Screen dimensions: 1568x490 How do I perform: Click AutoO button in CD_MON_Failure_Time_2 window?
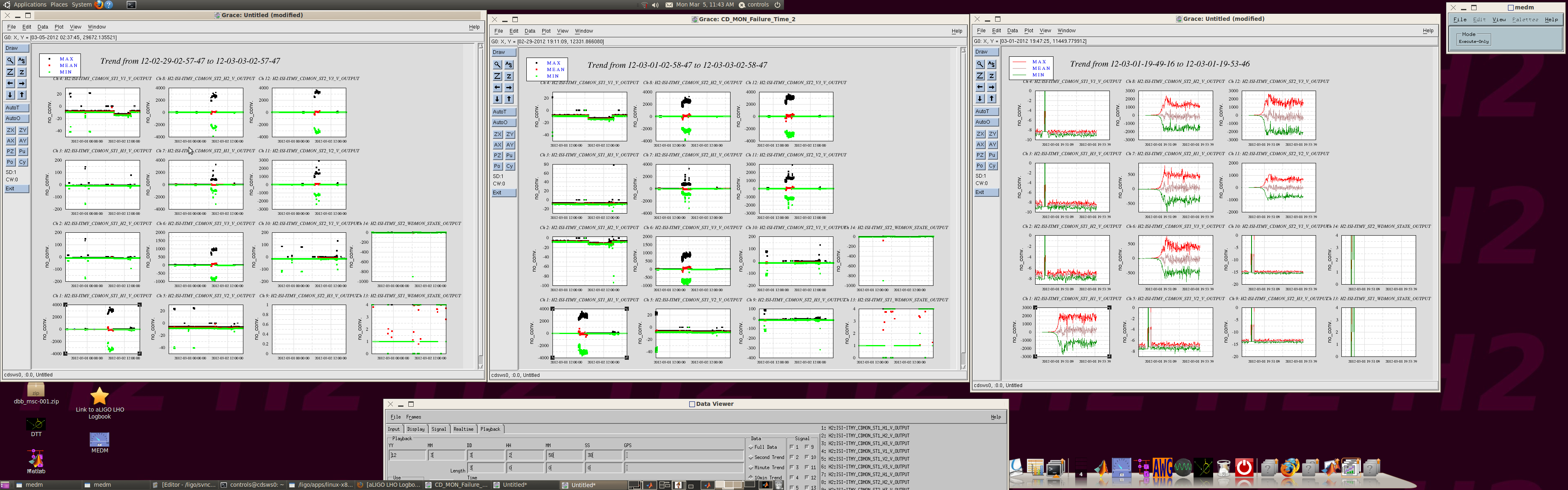[504, 122]
